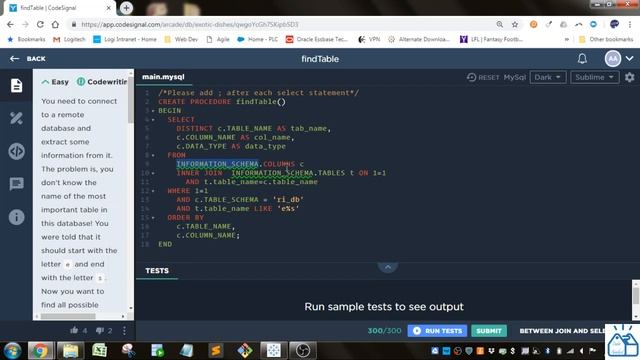Open Sublime Text from the taskbar
Viewport: 640px width, 360px height.
click(x=216, y=351)
